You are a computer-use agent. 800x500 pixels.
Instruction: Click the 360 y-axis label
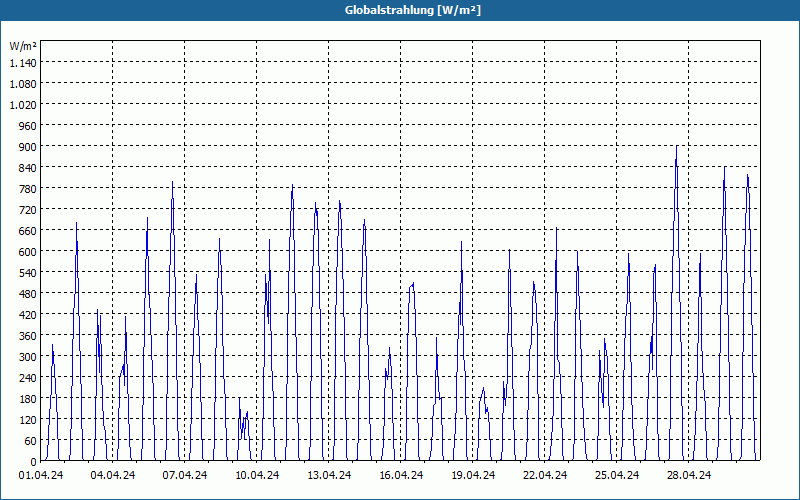pos(28,336)
